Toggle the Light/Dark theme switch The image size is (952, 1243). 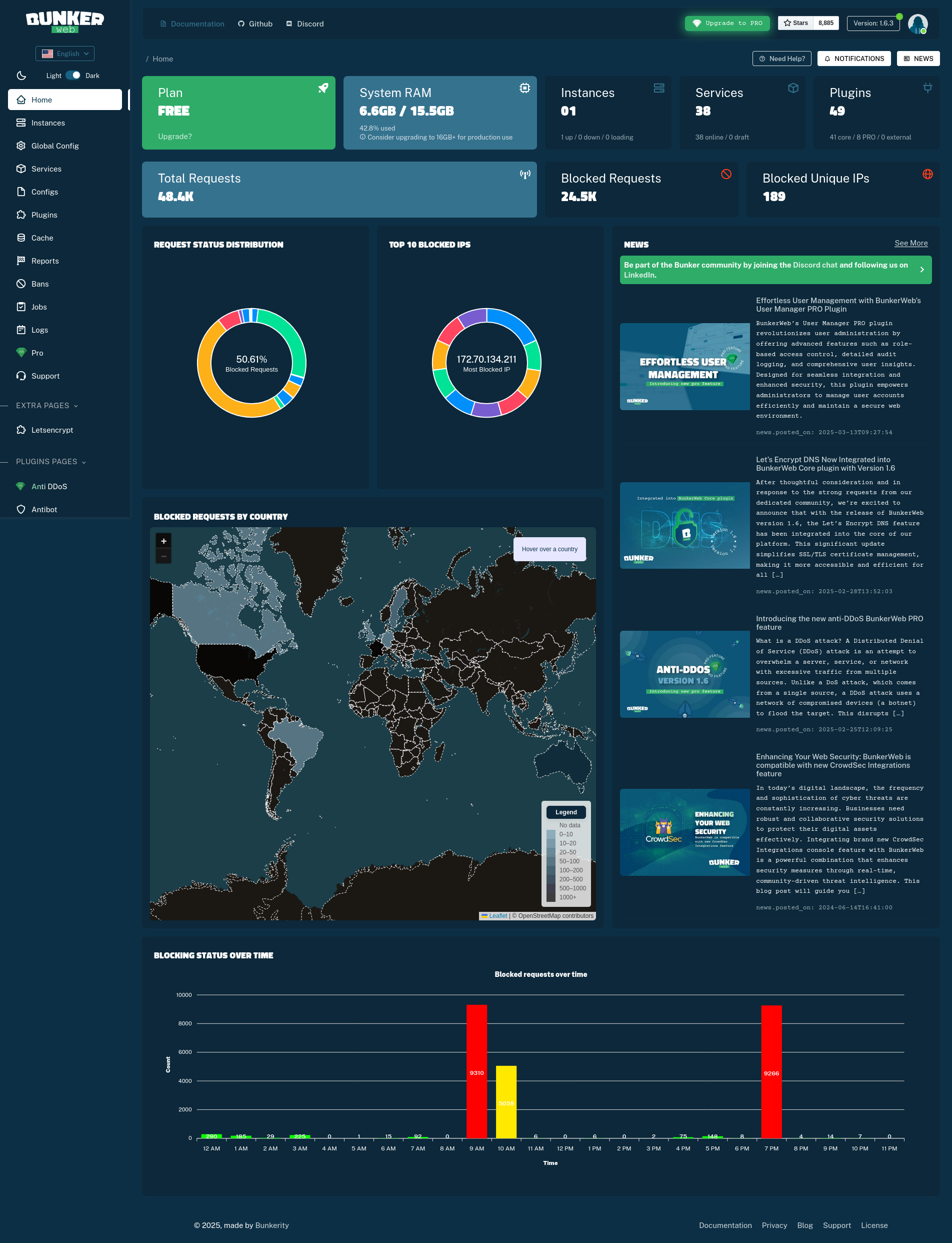point(73,76)
